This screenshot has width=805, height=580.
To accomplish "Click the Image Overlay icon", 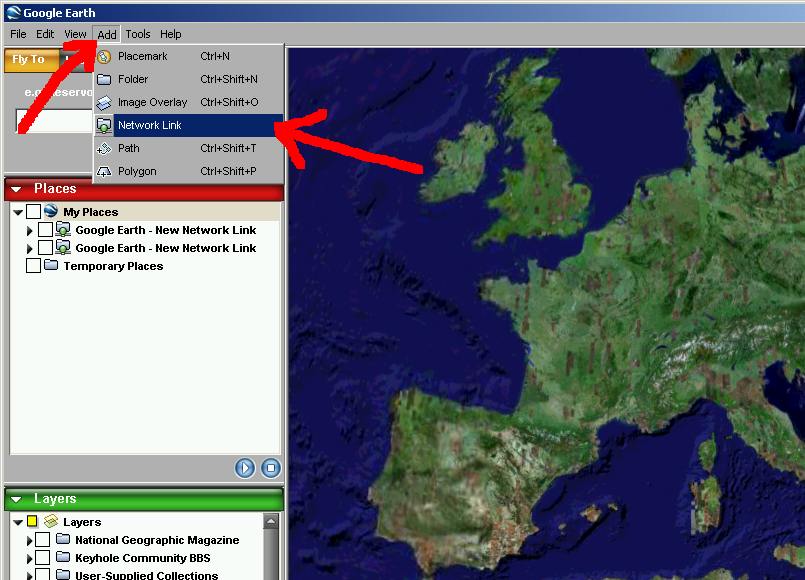I will click(x=104, y=103).
